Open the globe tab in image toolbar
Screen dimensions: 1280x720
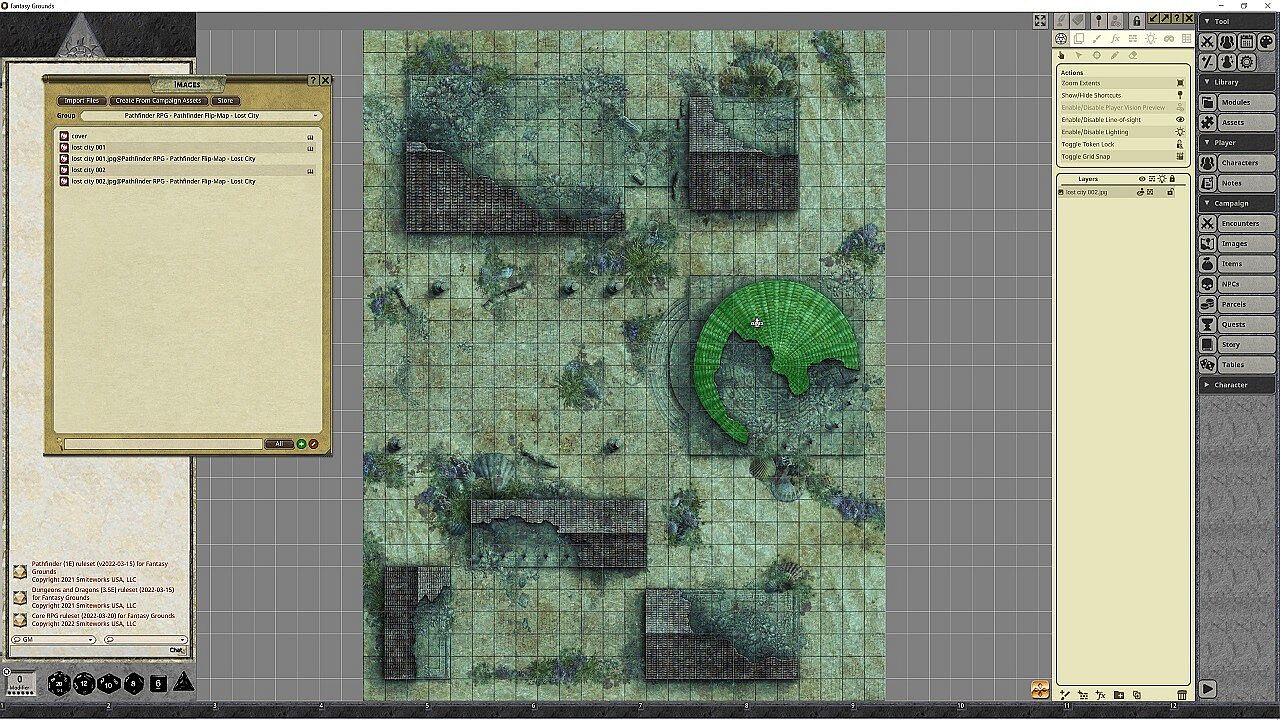click(x=1061, y=39)
